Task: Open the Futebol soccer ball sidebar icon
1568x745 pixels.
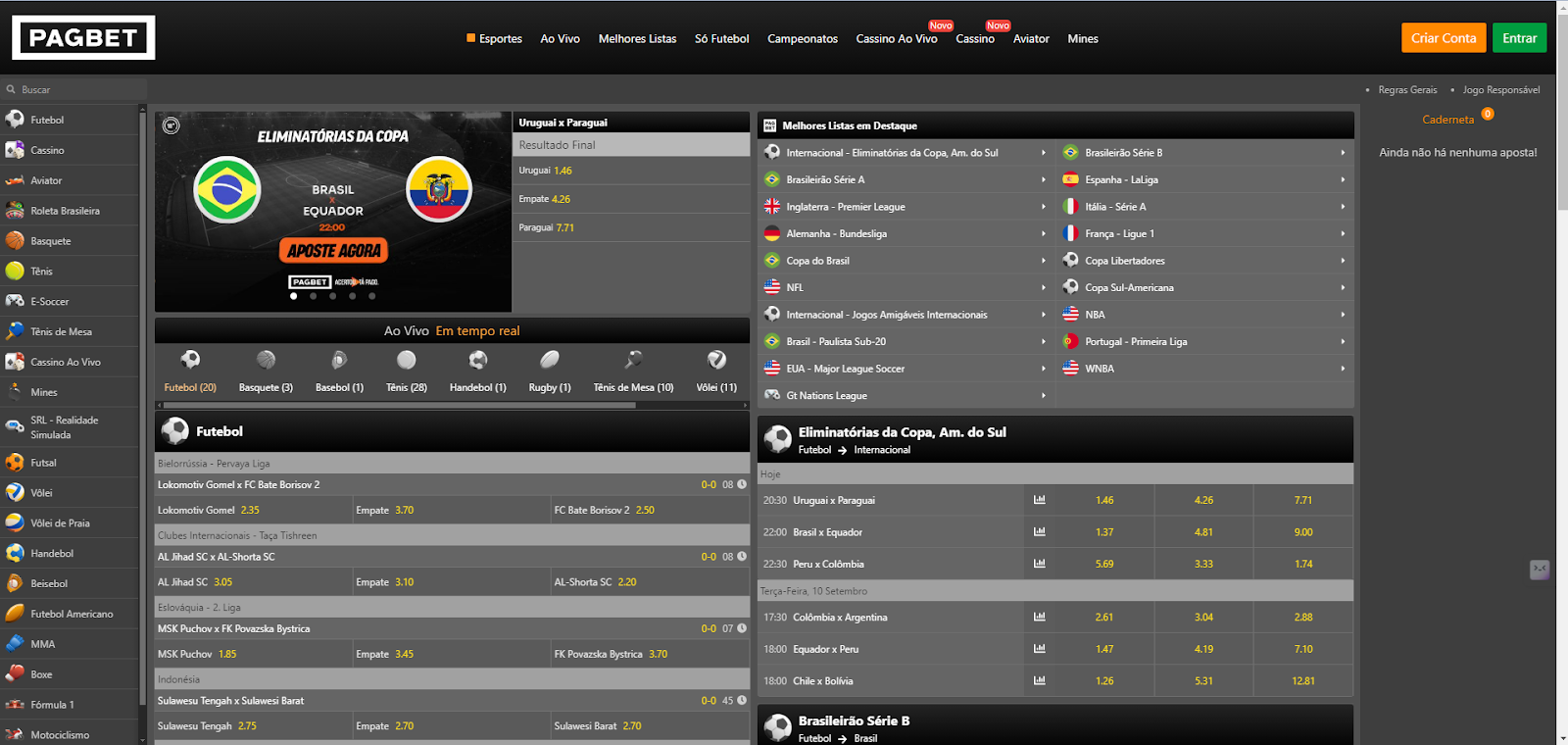Action: 15,120
